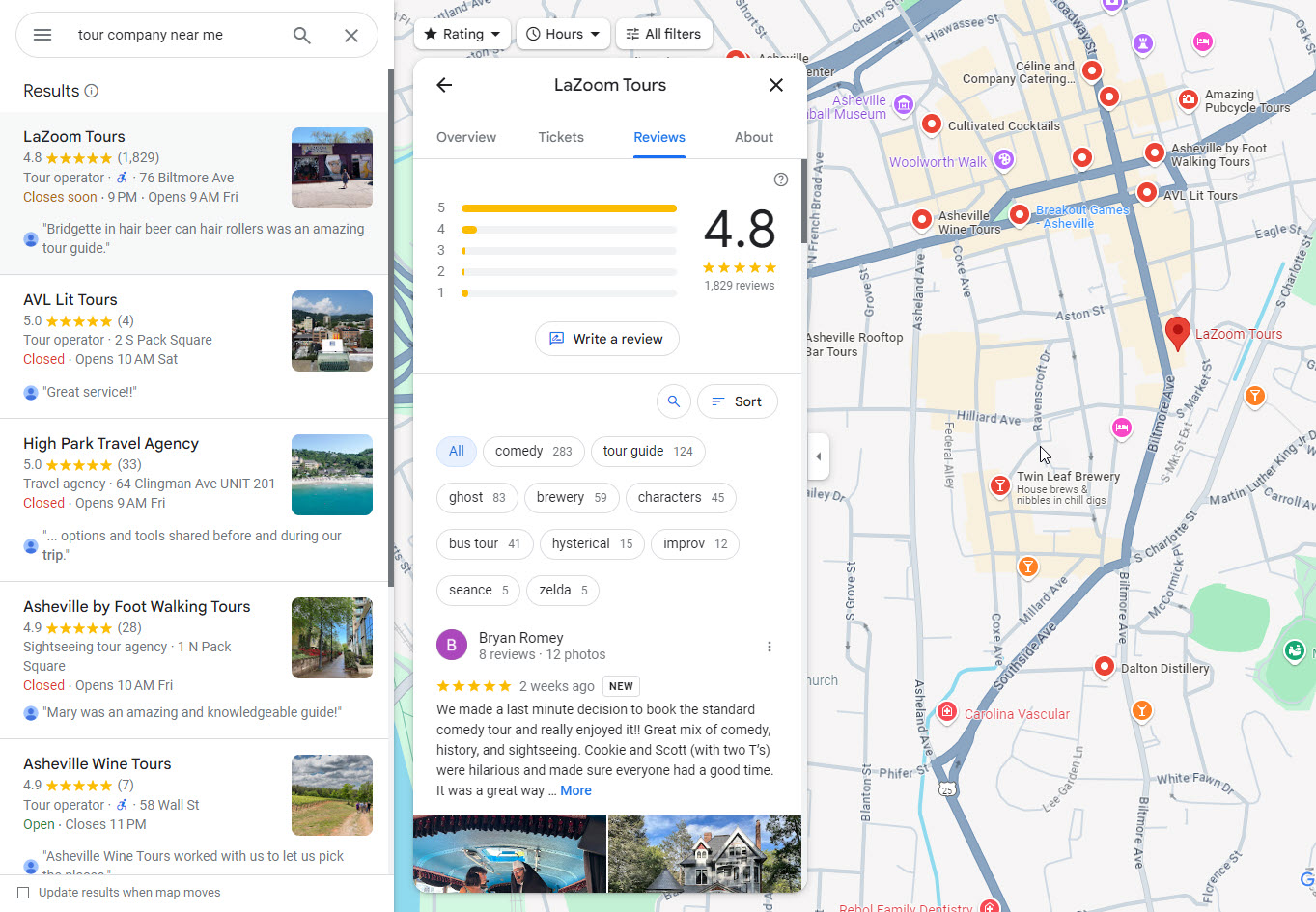
Task: Click the AVL Lit Tours map pin
Action: [x=1146, y=192]
